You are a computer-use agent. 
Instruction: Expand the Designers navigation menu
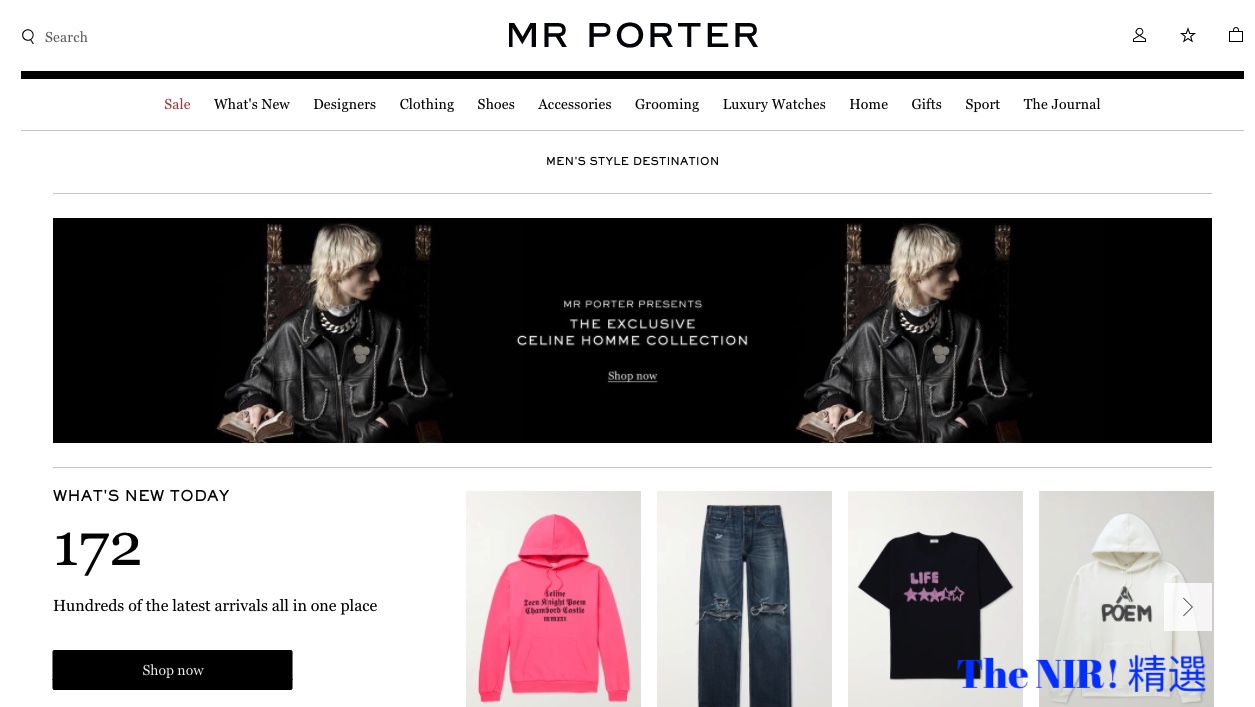[x=344, y=104]
